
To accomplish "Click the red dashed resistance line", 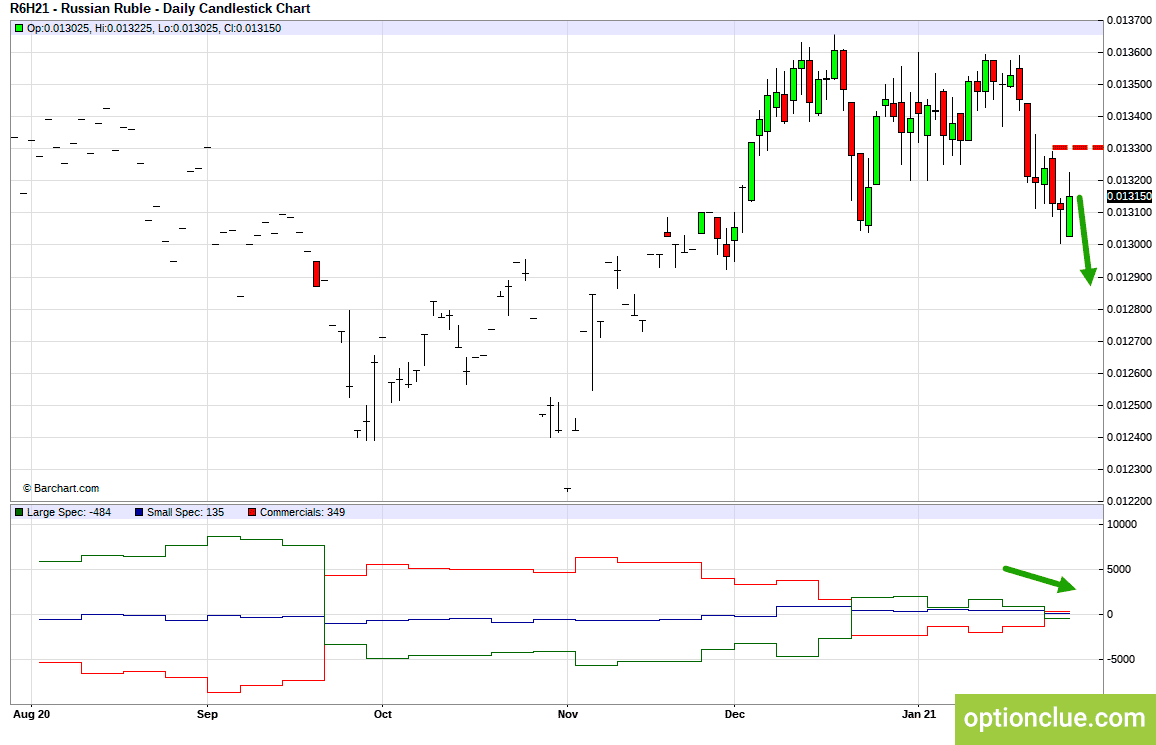I will 1078,147.
